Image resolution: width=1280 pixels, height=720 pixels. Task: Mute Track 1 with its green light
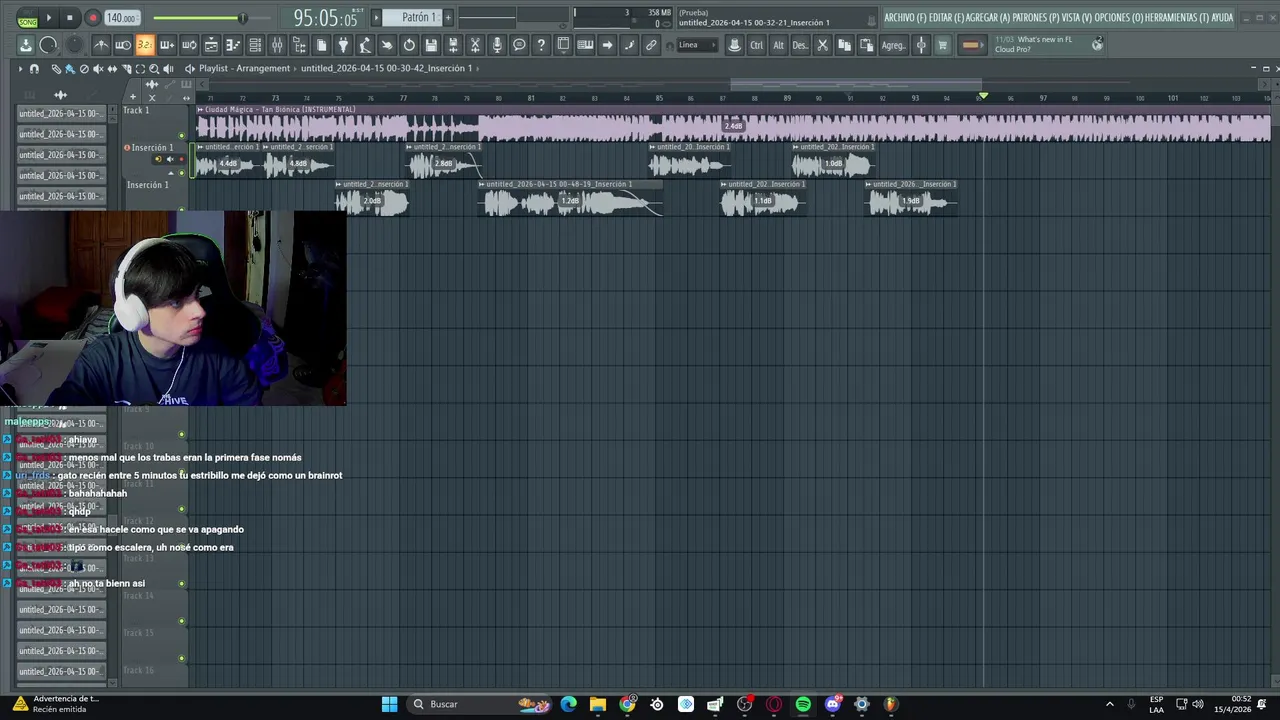click(181, 135)
